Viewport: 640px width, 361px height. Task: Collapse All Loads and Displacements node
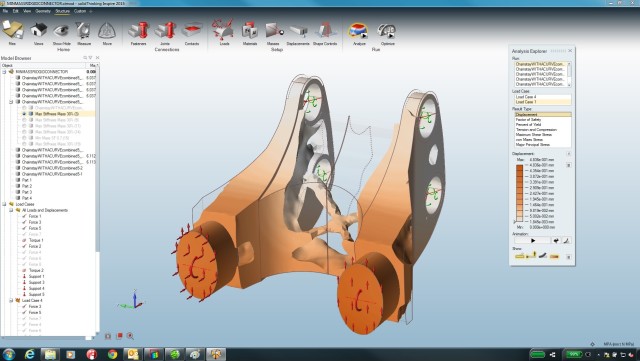11,210
